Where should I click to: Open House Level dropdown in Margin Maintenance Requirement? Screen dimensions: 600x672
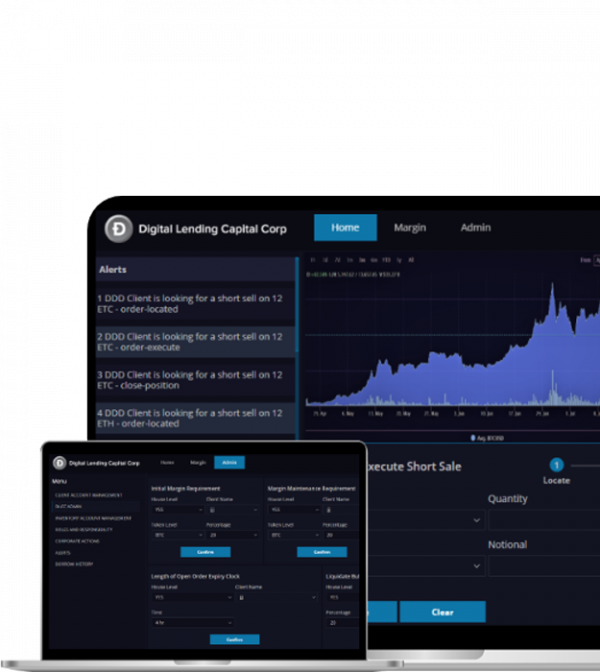click(x=294, y=510)
